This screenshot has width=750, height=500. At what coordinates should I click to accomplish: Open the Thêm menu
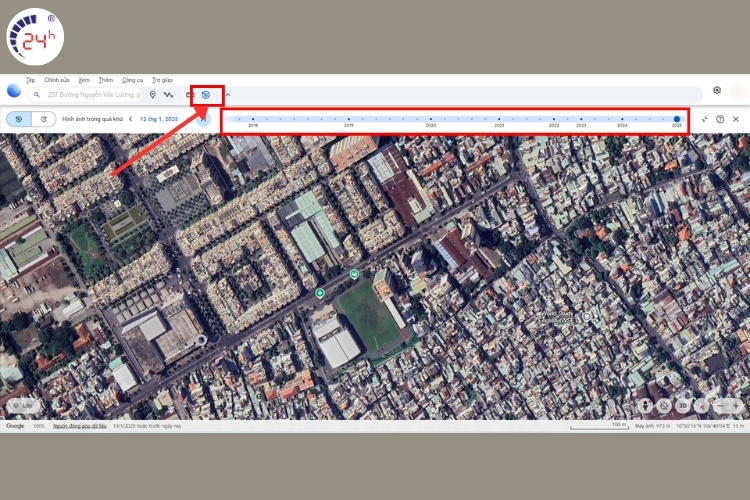(x=106, y=80)
